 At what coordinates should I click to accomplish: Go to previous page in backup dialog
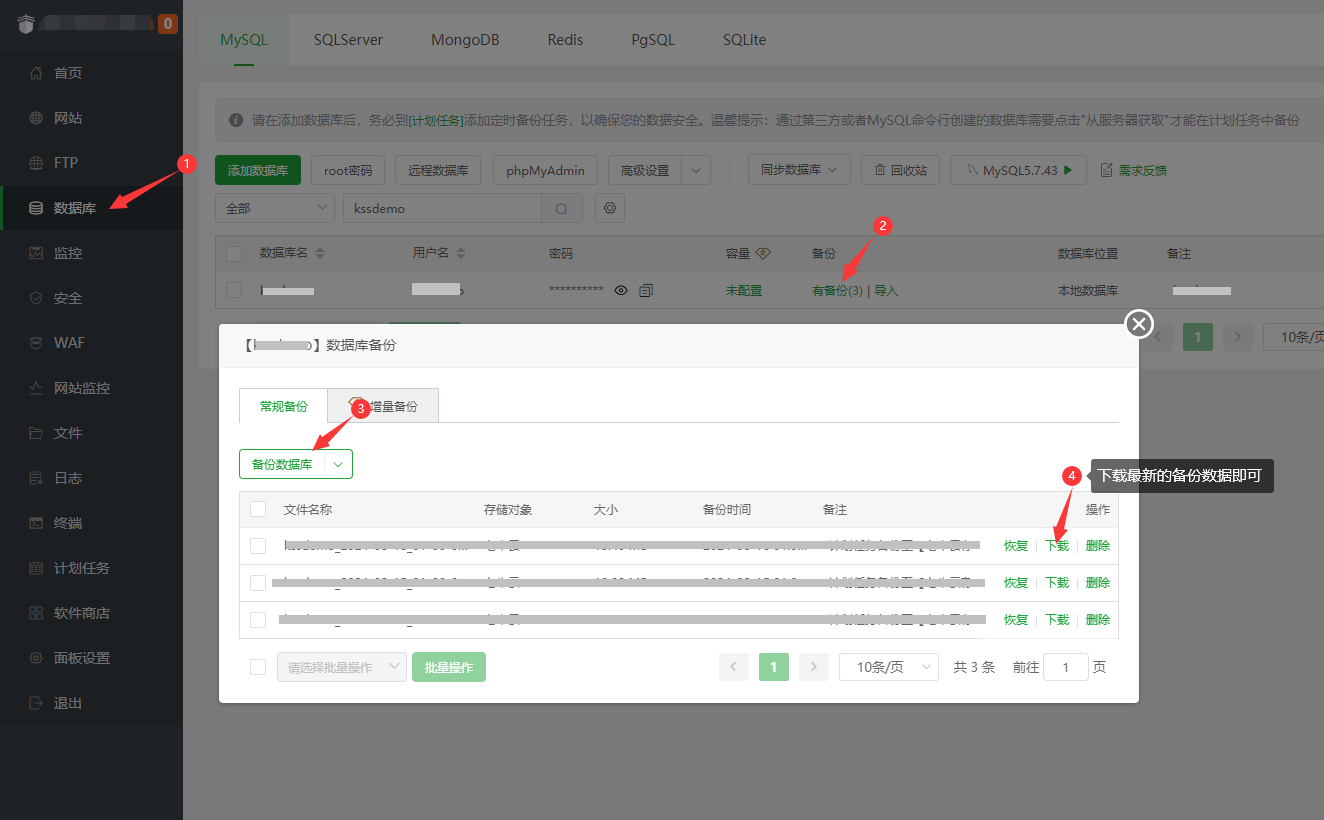(x=734, y=667)
